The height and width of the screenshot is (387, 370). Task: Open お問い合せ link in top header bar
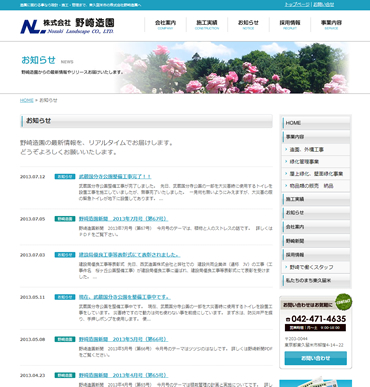323,4
